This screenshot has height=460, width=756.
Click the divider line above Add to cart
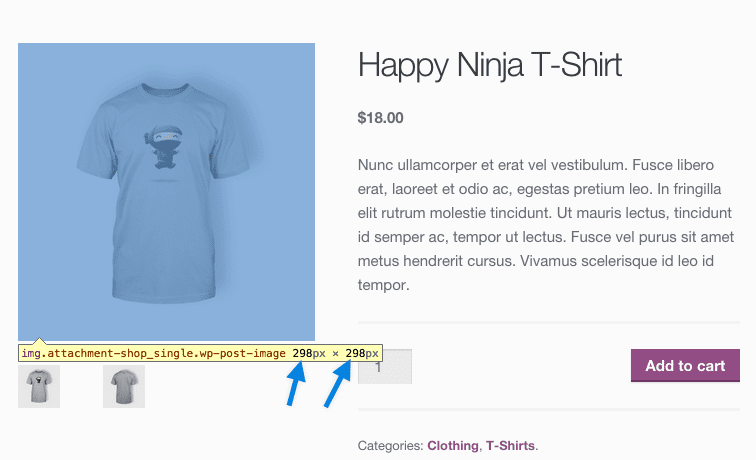click(x=549, y=322)
